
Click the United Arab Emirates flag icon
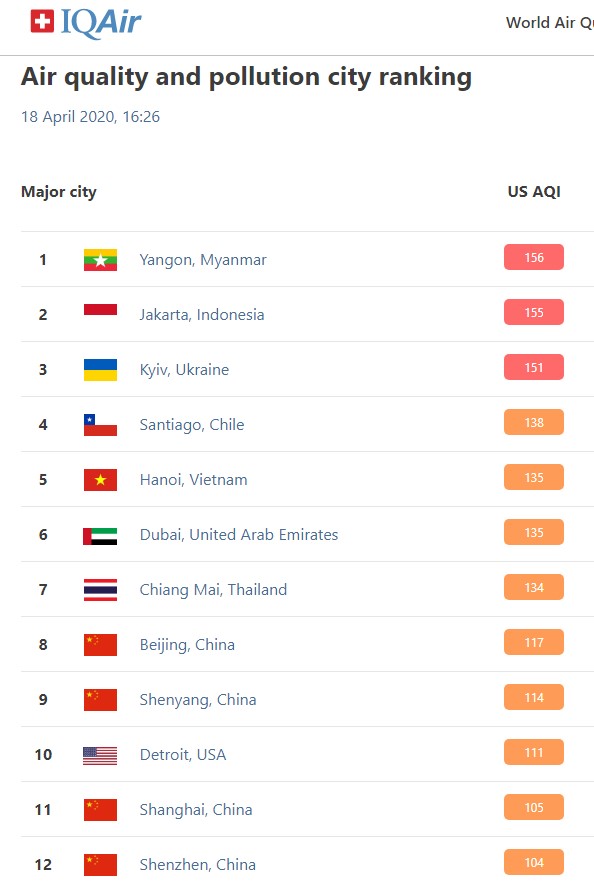tap(100, 535)
